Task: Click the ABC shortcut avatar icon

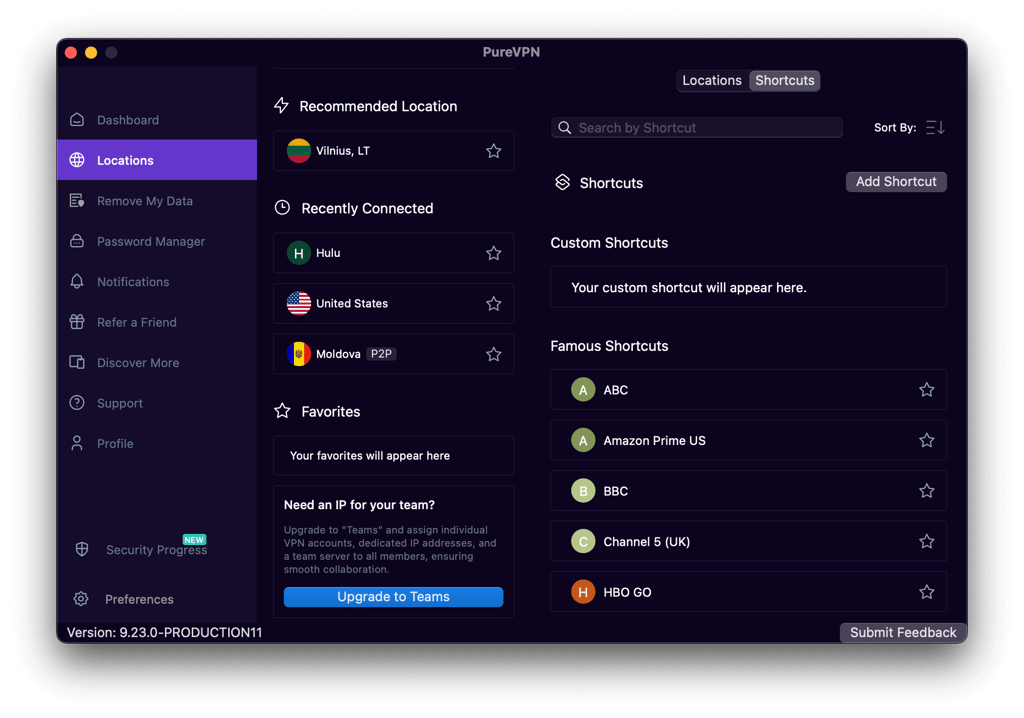Action: [583, 390]
